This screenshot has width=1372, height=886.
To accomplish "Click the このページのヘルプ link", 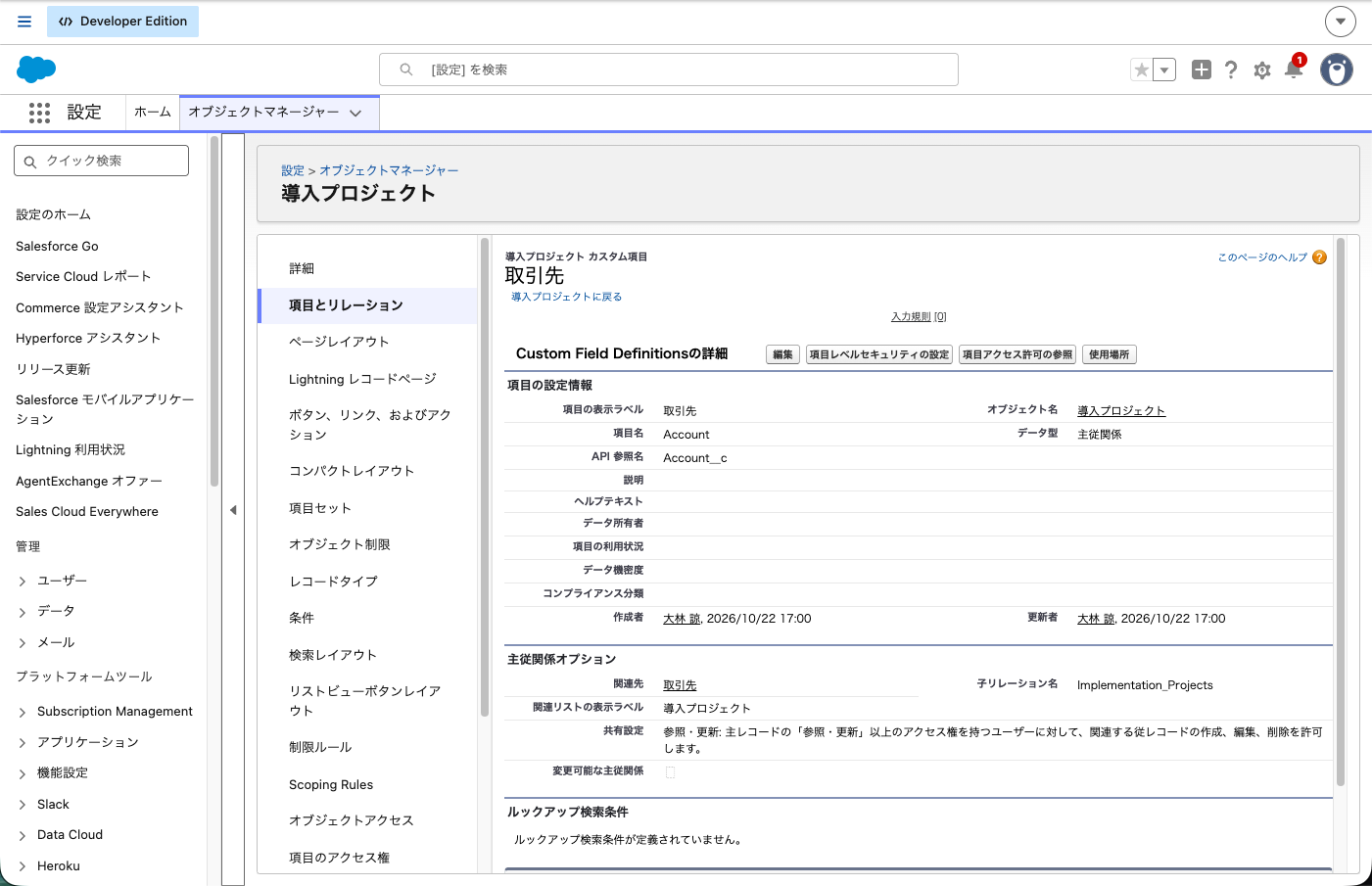I will [x=1262, y=257].
